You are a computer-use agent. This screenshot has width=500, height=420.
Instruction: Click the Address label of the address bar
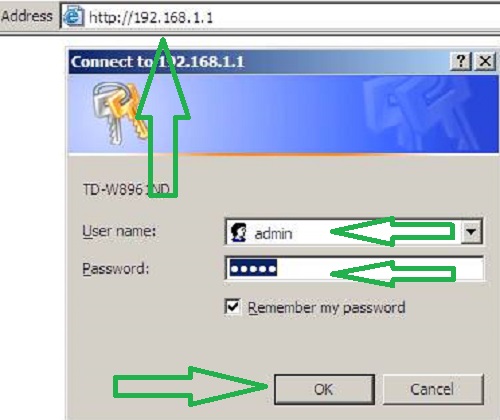27,16
